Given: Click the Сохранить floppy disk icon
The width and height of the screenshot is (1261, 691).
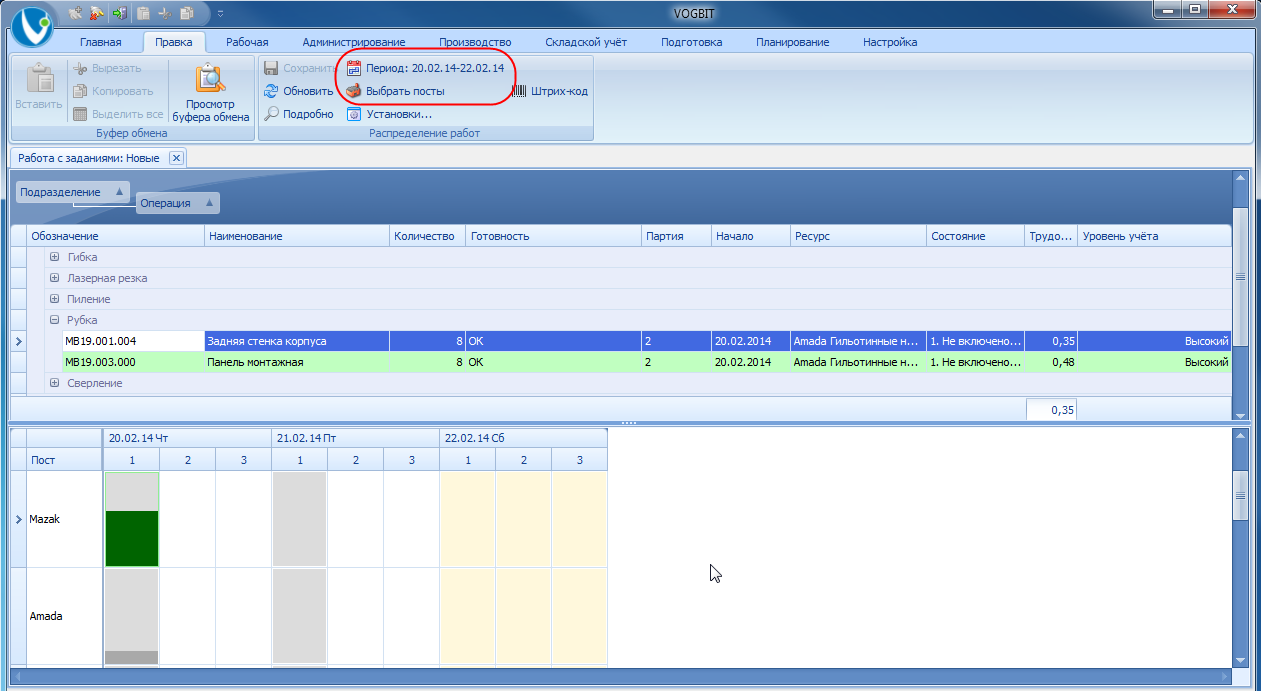Looking at the screenshot, I should click(271, 68).
